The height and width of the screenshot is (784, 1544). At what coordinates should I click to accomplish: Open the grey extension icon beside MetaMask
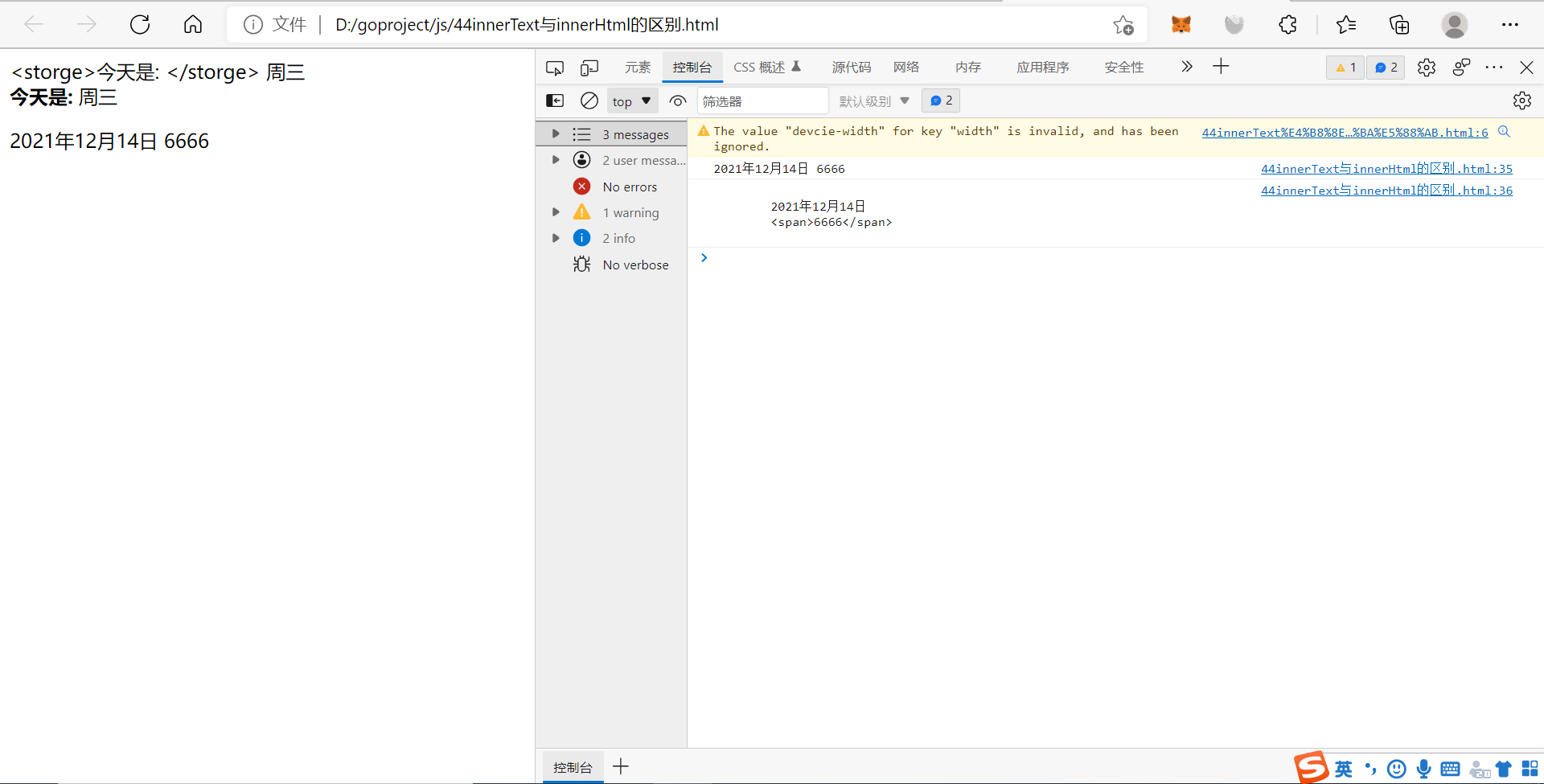pyautogui.click(x=1234, y=25)
